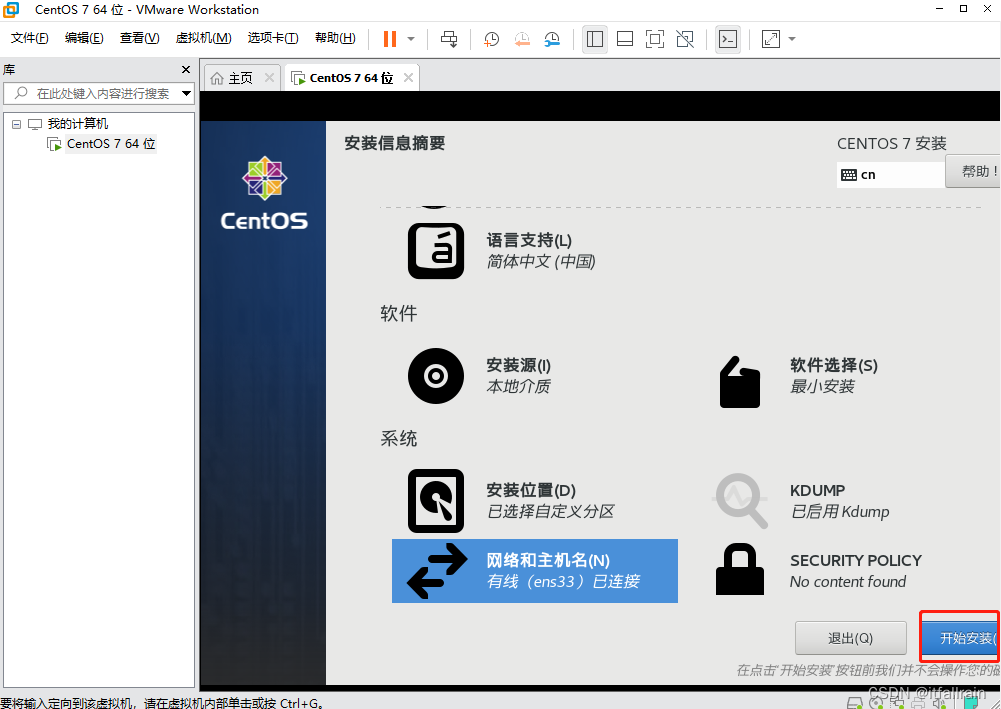Revert to the previous snapshot icon

pos(522,39)
